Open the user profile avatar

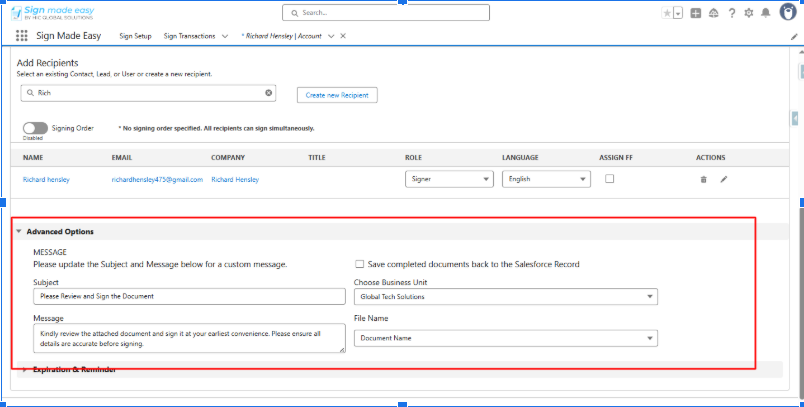(788, 12)
